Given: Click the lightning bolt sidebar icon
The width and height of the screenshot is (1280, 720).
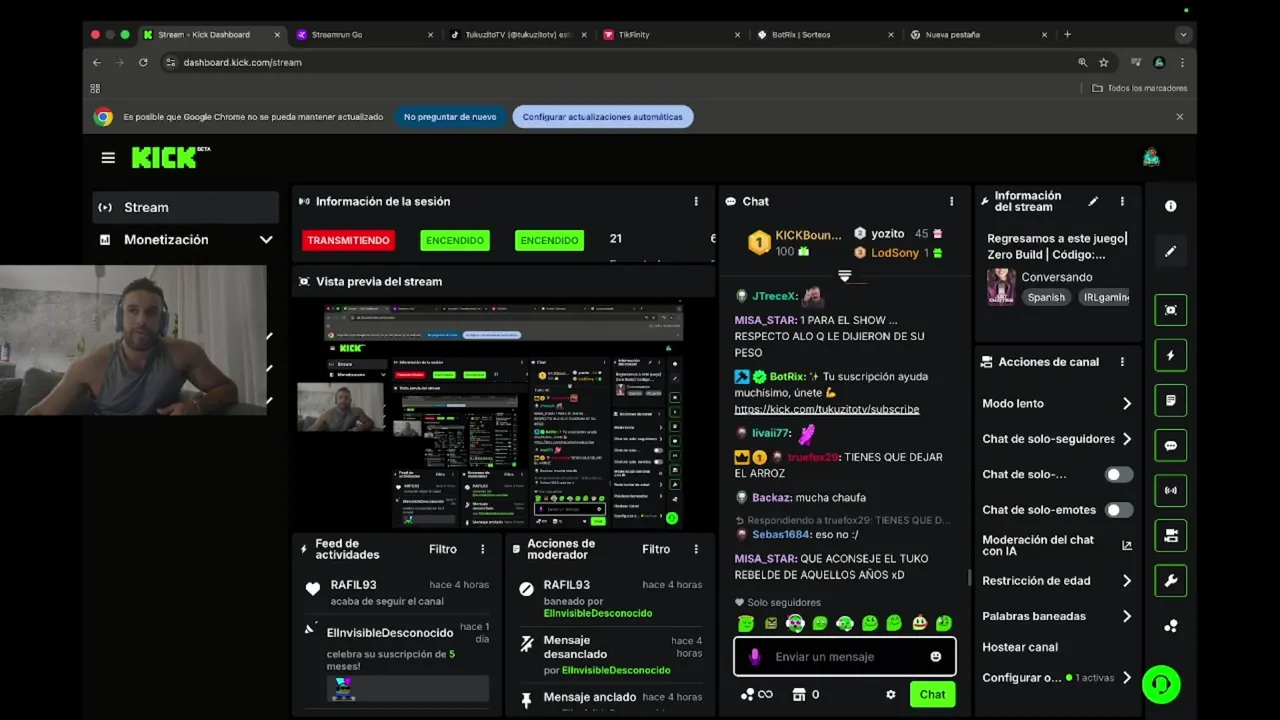Looking at the screenshot, I should click(x=1171, y=355).
